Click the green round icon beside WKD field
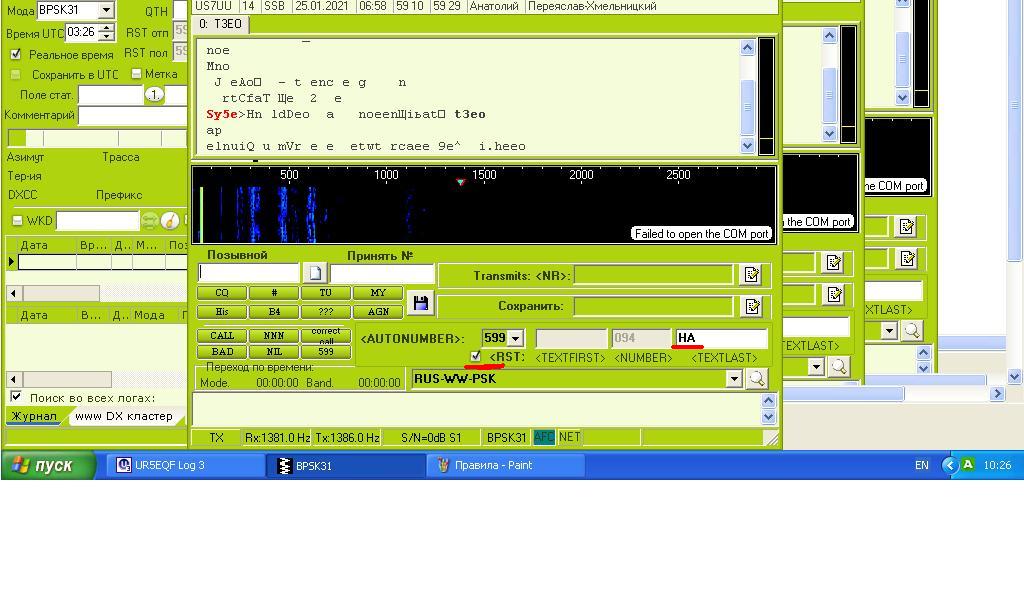Image resolution: width=1024 pixels, height=600 pixels. [150, 220]
